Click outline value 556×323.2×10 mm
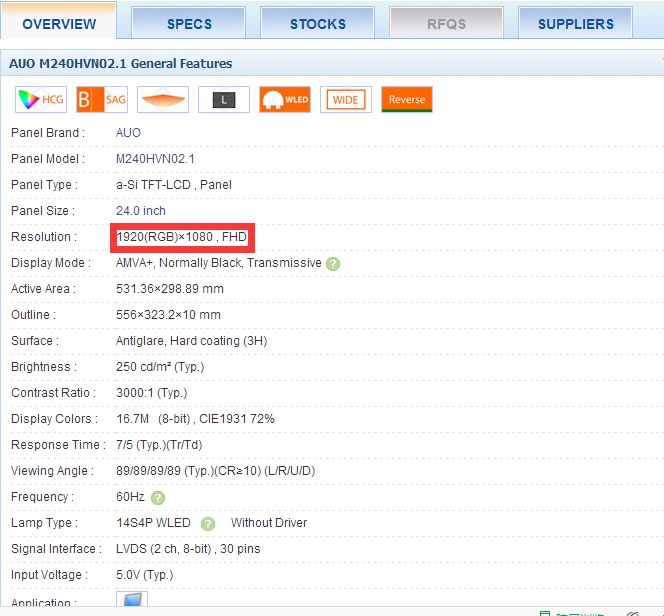This screenshot has height=616, width=664. point(169,315)
